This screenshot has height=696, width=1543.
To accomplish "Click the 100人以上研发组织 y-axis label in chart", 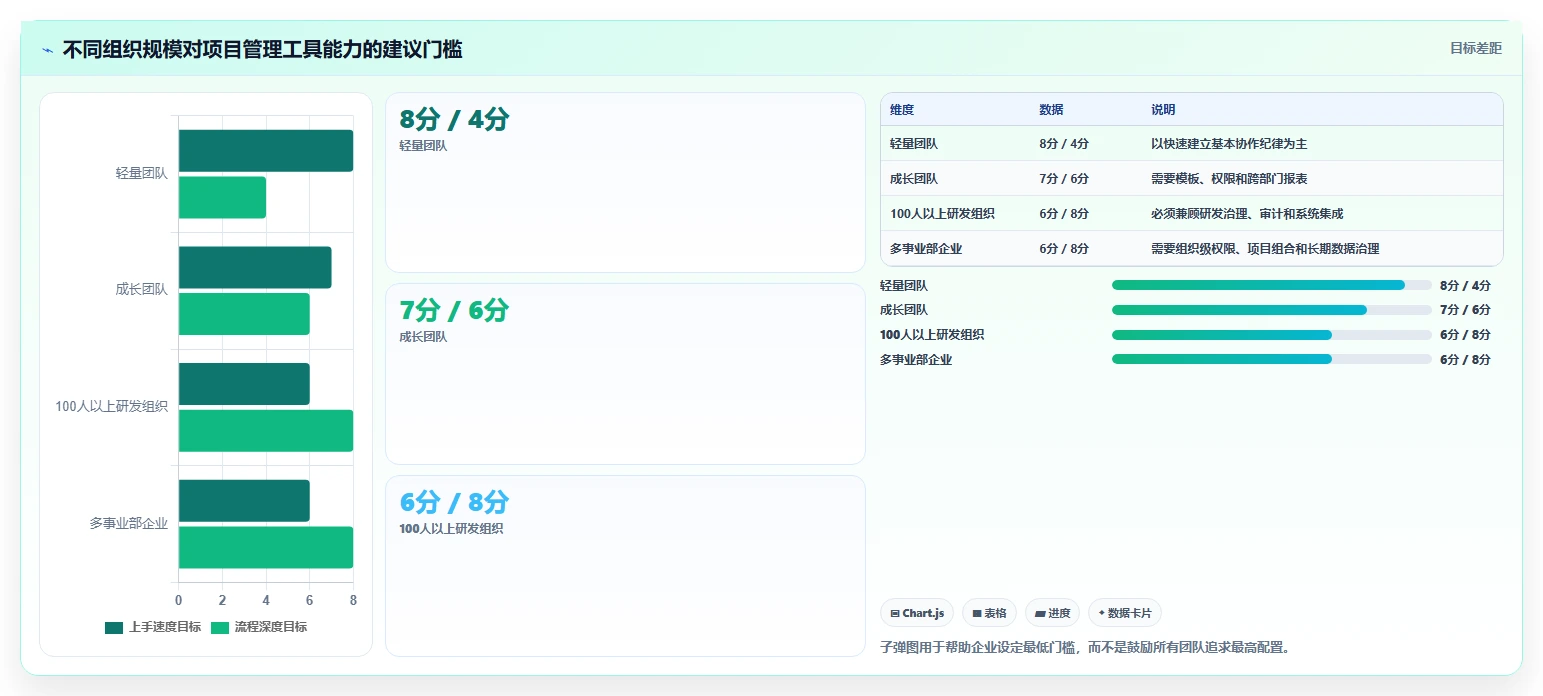I will tap(112, 407).
